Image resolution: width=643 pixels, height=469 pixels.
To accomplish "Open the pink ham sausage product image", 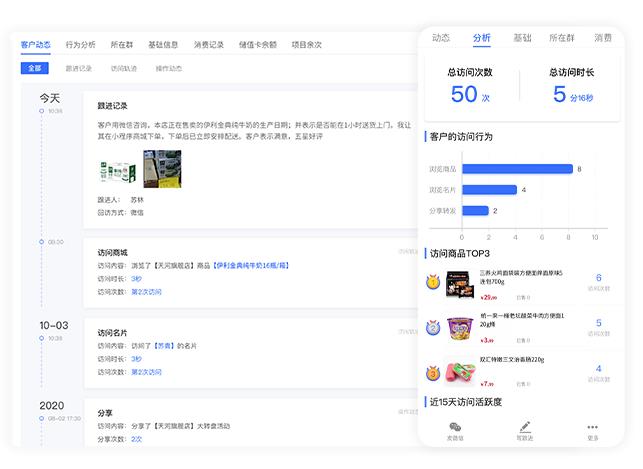I will [x=461, y=373].
